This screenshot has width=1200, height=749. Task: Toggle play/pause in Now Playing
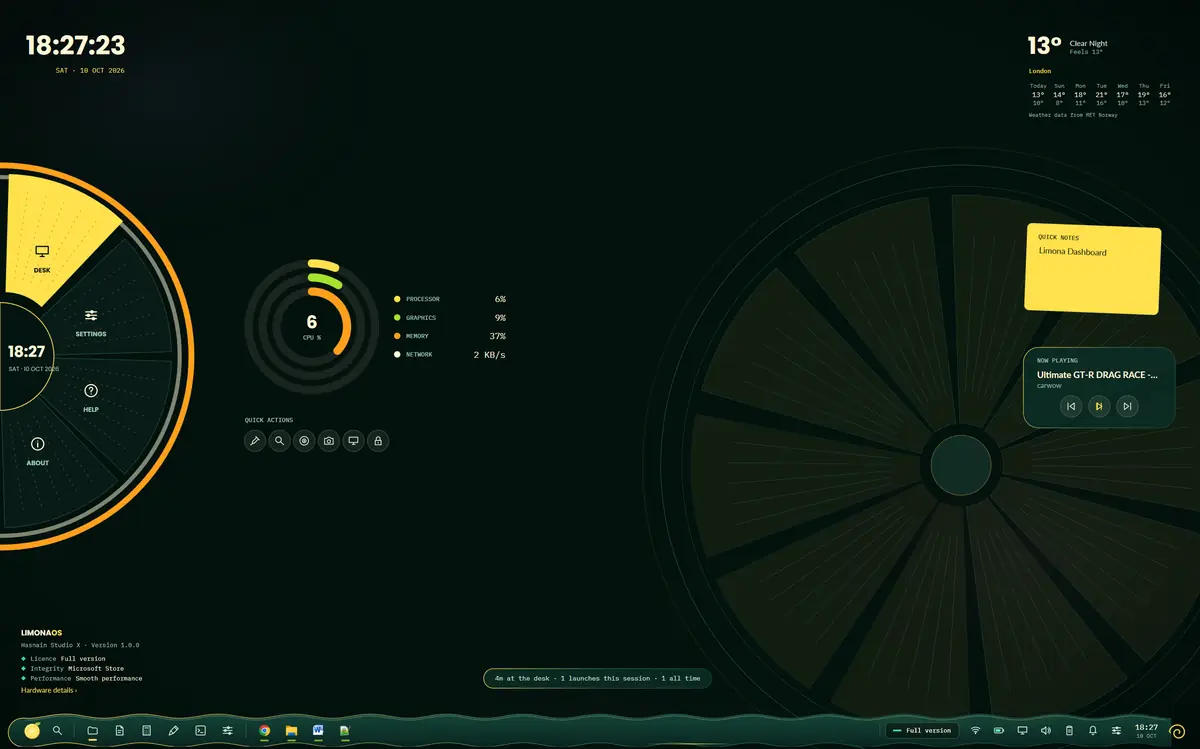(x=1099, y=406)
